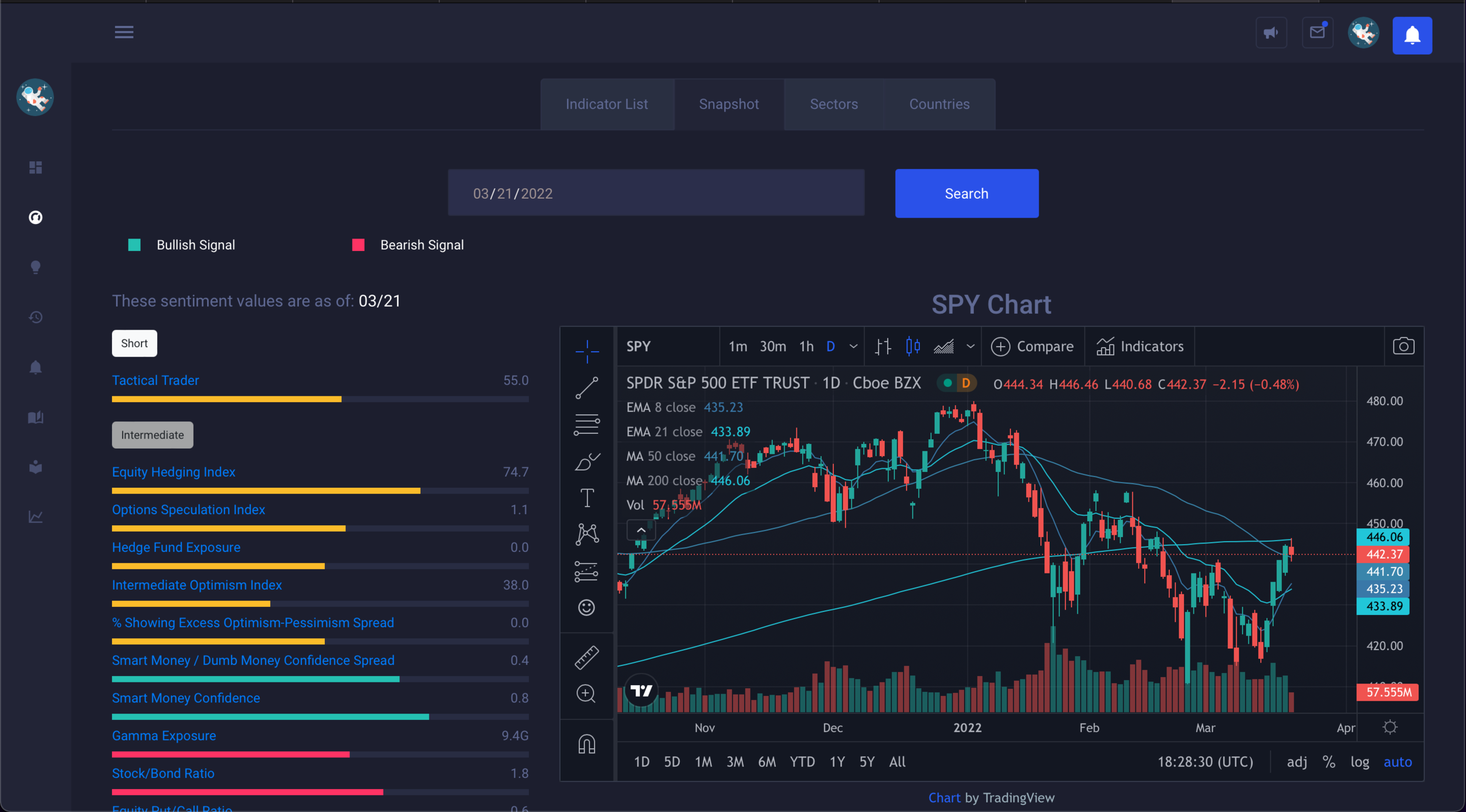Select the ruler measure tool
1466x812 pixels.
586,657
